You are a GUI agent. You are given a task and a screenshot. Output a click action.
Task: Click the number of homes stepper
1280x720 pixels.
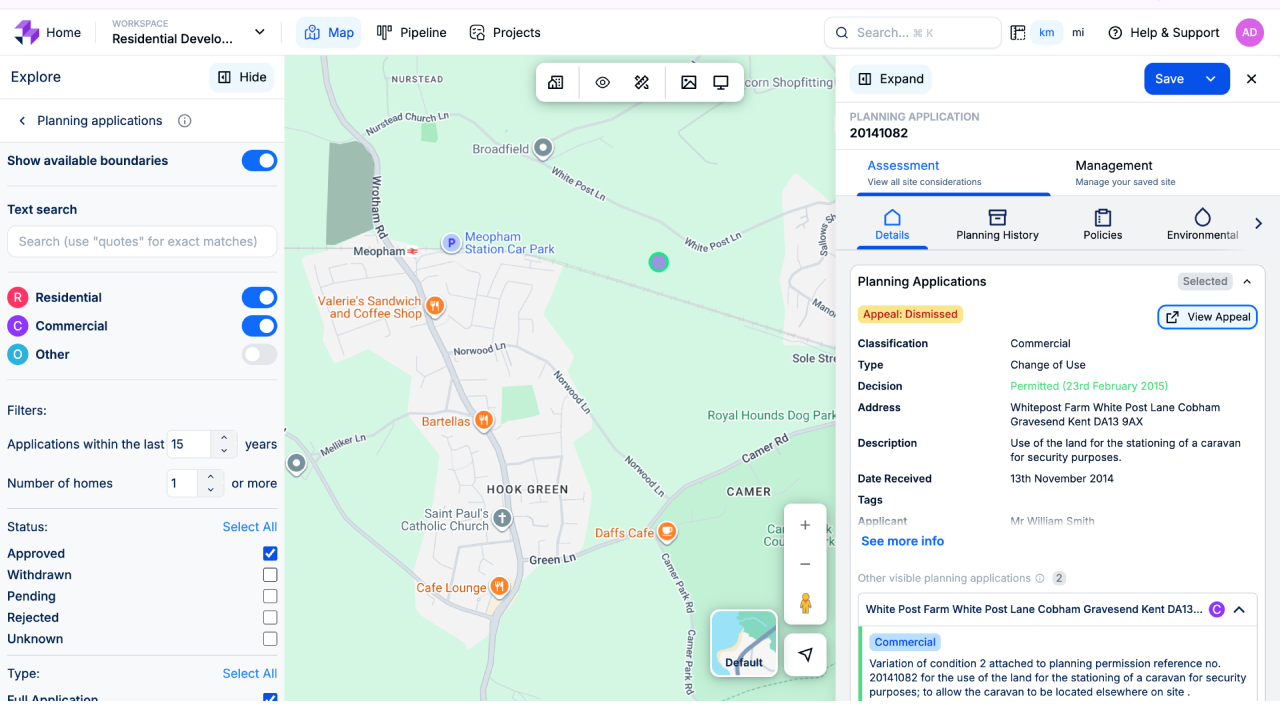click(x=210, y=483)
